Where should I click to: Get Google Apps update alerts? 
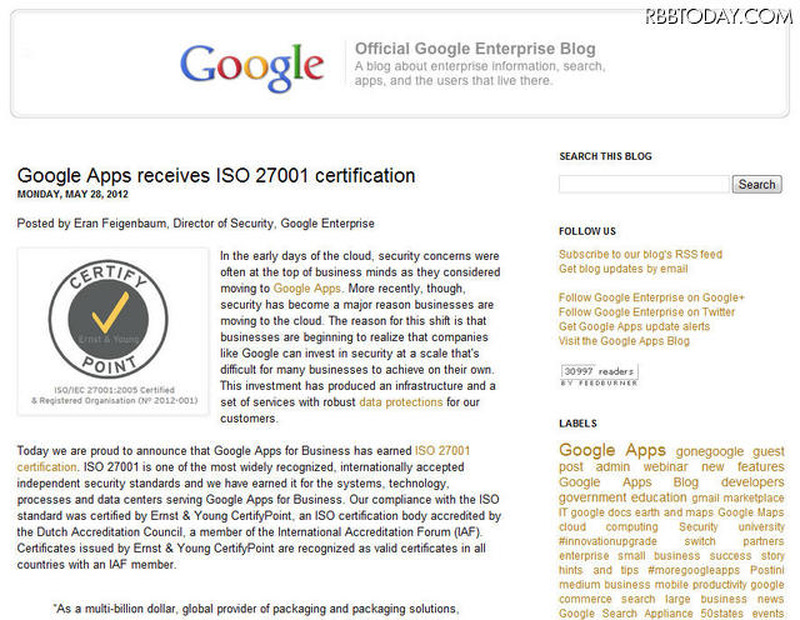tap(634, 327)
